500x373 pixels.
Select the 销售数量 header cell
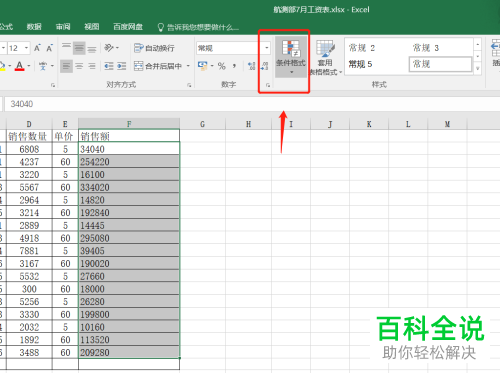pos(29,136)
